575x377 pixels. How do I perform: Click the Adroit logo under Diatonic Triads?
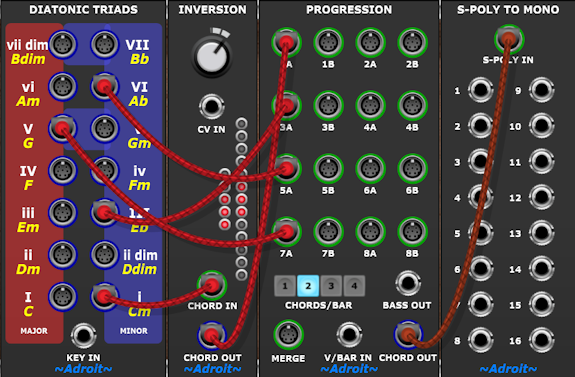tap(84, 369)
